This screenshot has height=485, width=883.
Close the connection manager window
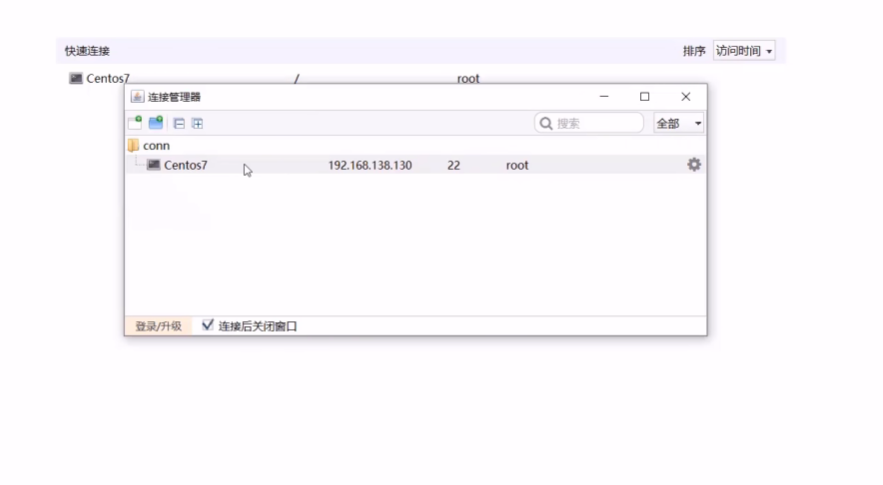pyautogui.click(x=686, y=96)
